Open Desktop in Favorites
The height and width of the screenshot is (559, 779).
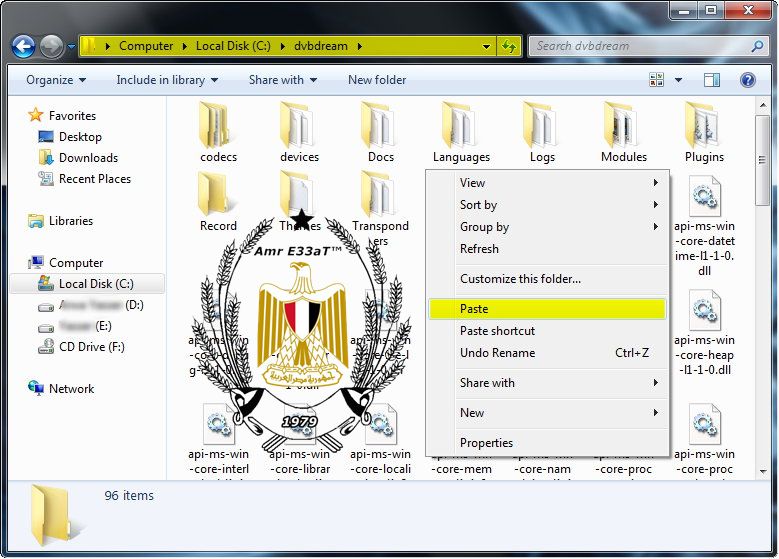70,137
